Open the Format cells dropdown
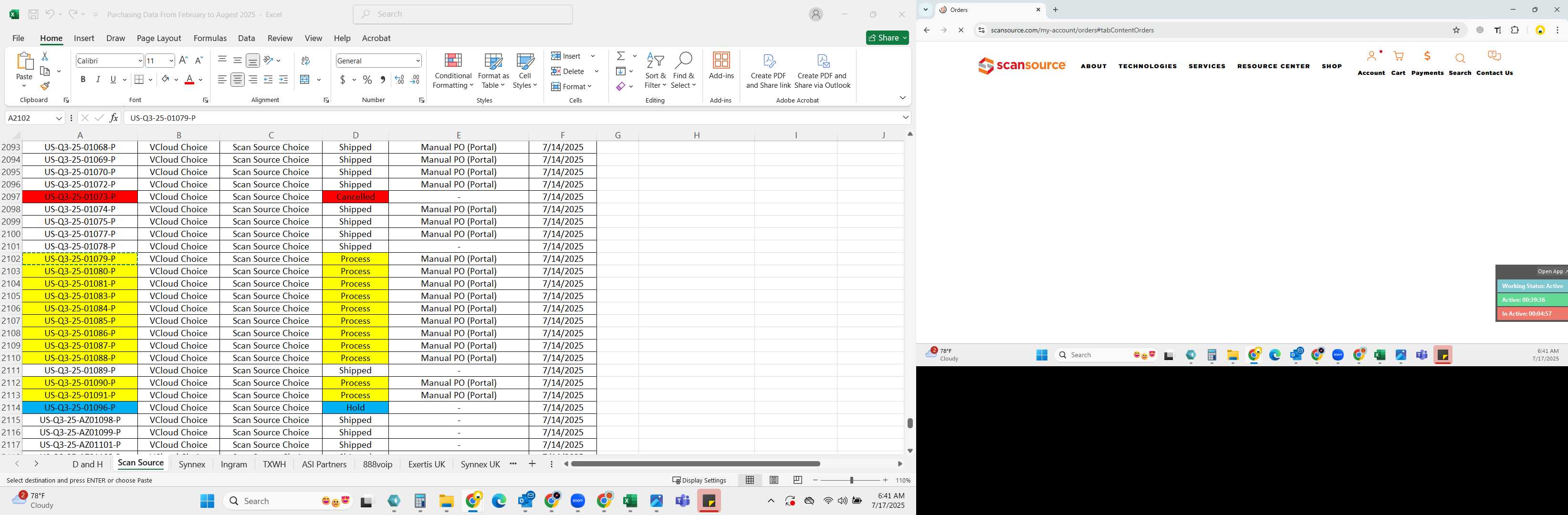Screen dimensions: 1568x515 coord(572,86)
